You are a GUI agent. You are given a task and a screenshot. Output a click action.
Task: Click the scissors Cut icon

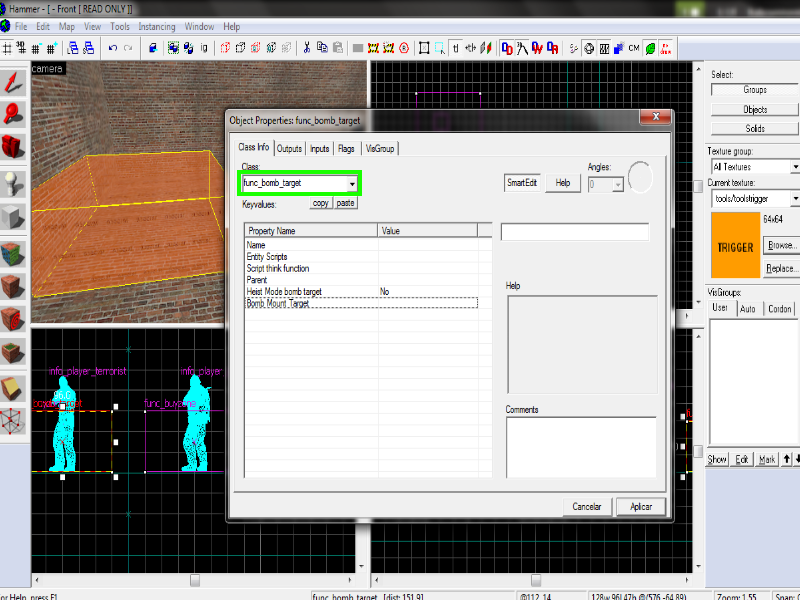(307, 48)
